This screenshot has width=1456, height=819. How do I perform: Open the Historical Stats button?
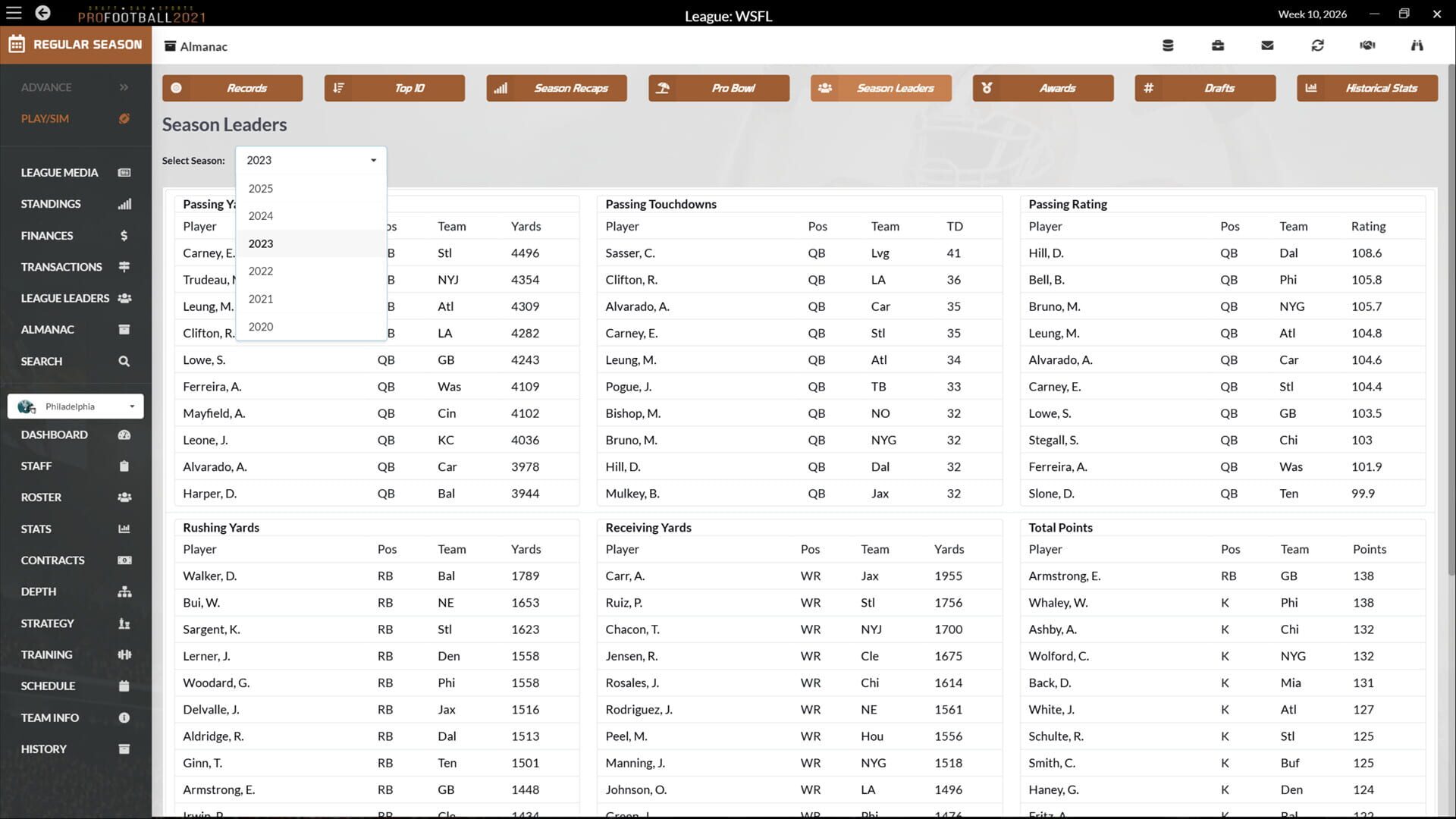pos(1367,88)
